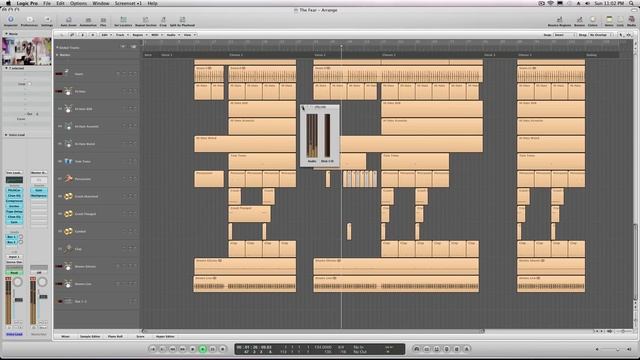Open the Screenset 1 menu

(128, 3)
